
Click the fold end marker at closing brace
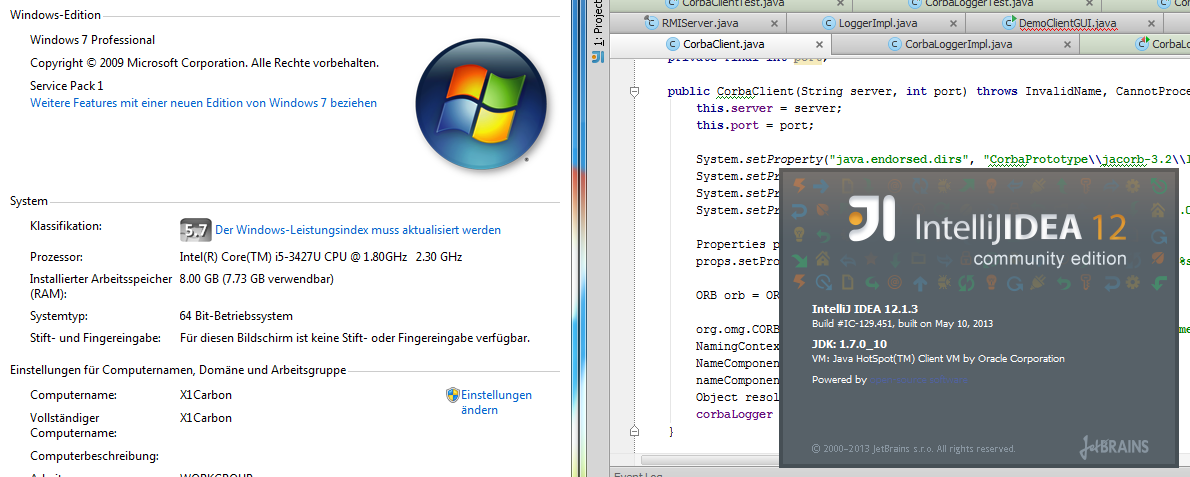click(x=634, y=431)
